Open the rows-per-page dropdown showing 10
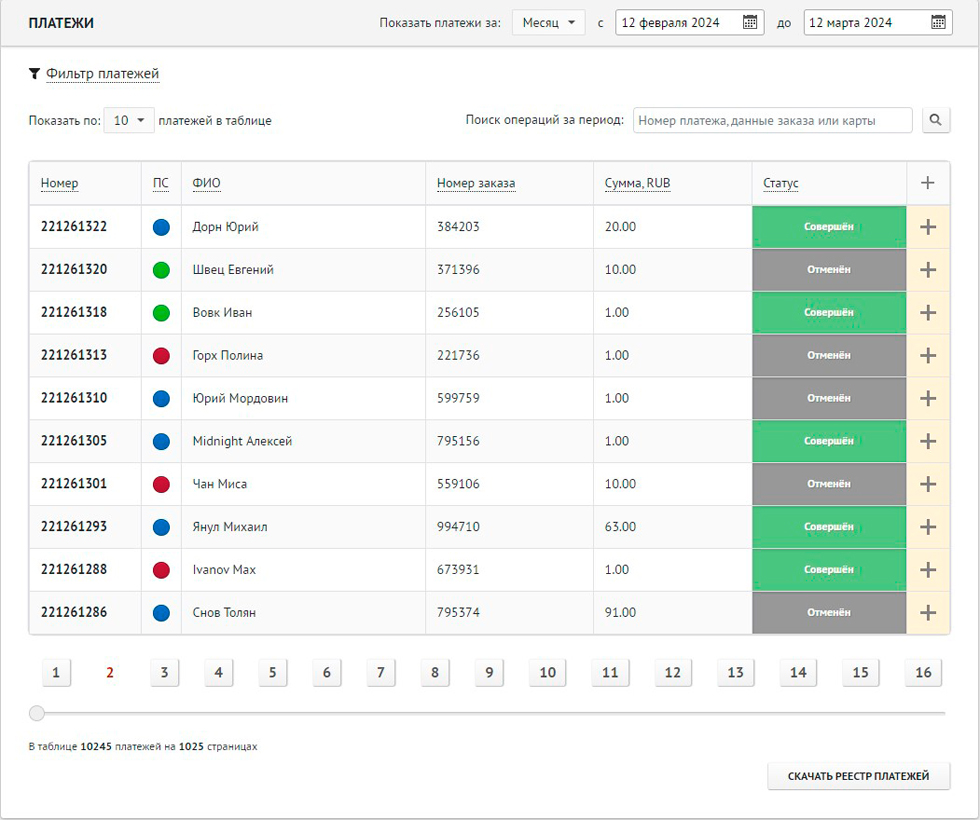 pyautogui.click(x=129, y=120)
